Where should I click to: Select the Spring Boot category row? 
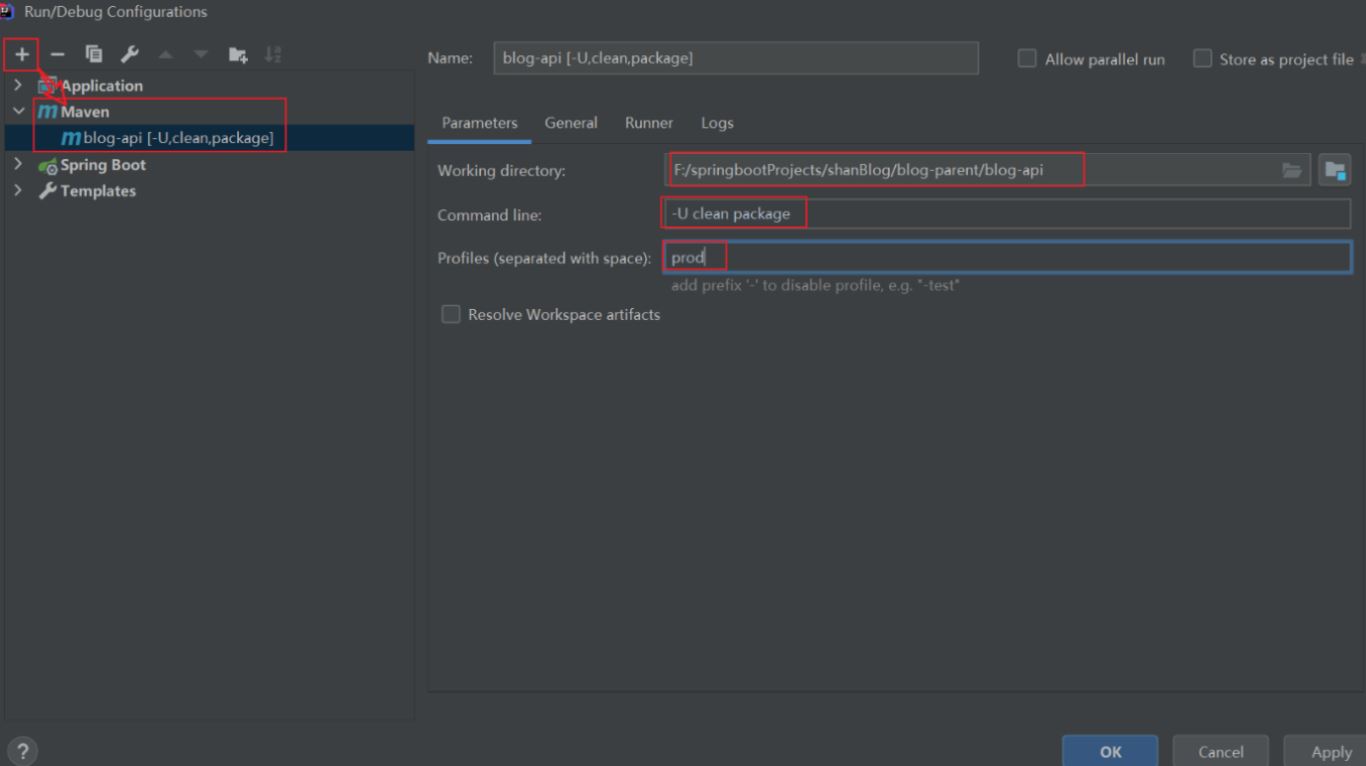209,165
